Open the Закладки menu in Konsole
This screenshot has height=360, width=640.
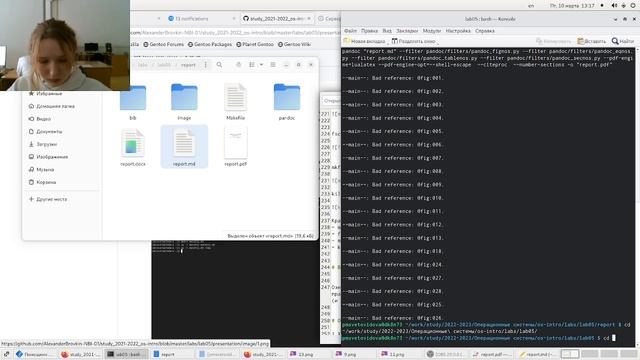(407, 31)
